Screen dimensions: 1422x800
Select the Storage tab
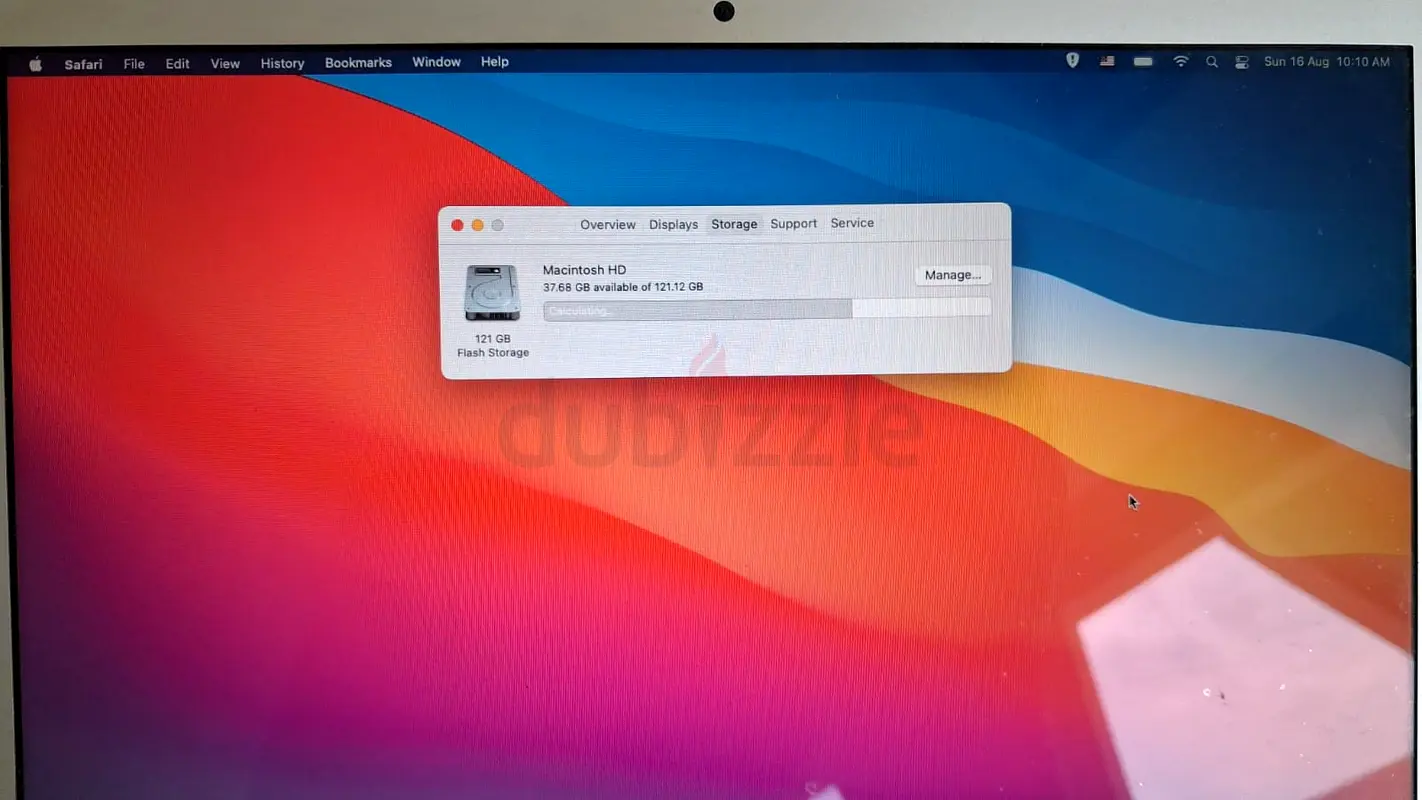[734, 224]
